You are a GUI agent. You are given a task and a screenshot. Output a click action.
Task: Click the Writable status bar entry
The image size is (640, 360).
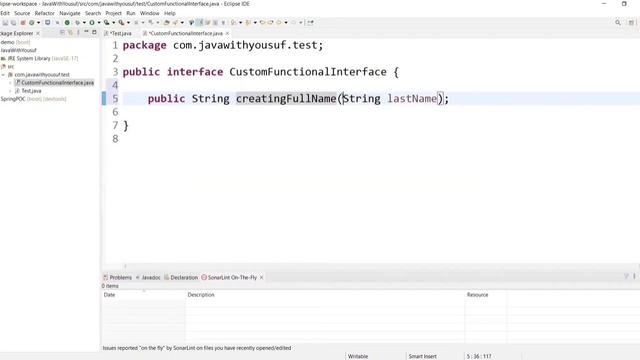click(x=358, y=356)
